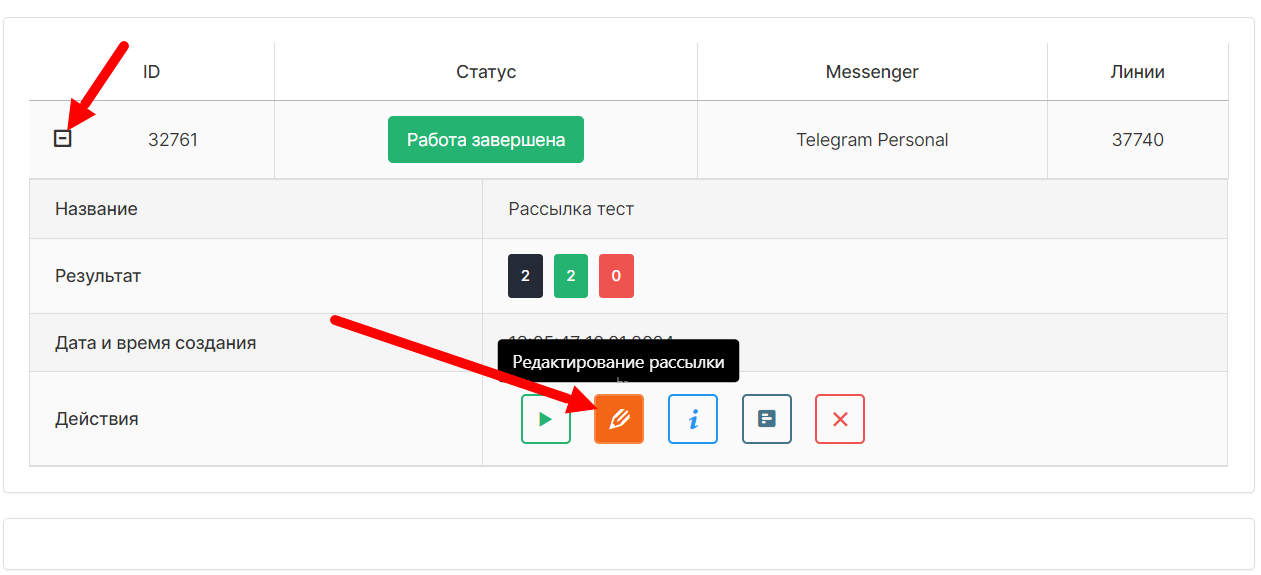The height and width of the screenshot is (575, 1261).
Task: Click line number 37740
Action: [x=1137, y=140]
